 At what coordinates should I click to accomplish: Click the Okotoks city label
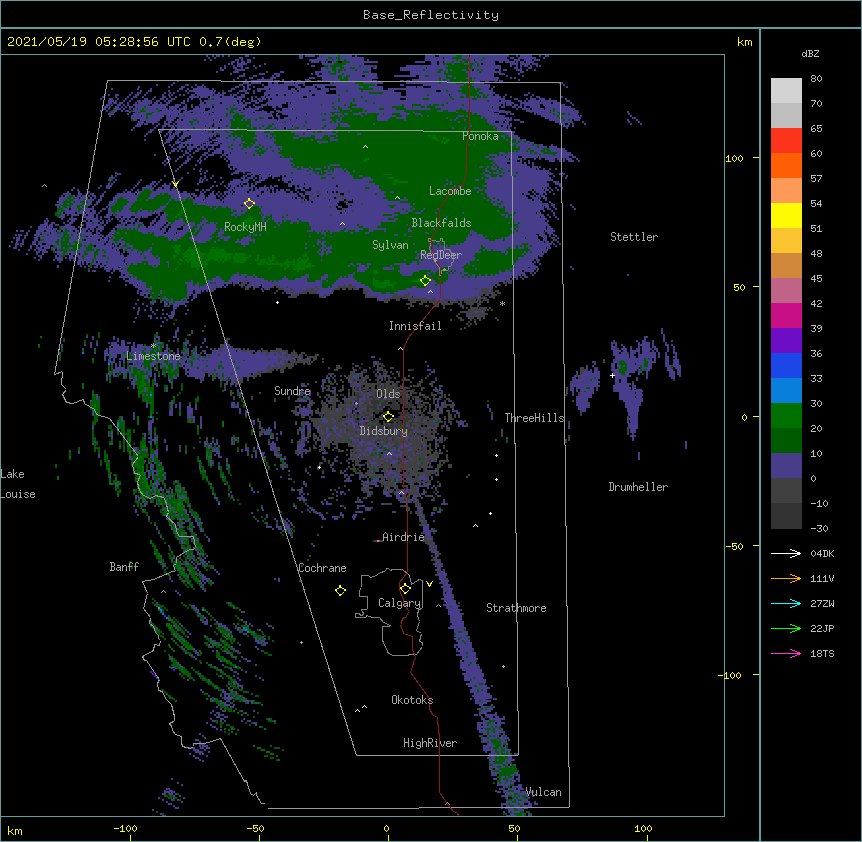(x=412, y=700)
